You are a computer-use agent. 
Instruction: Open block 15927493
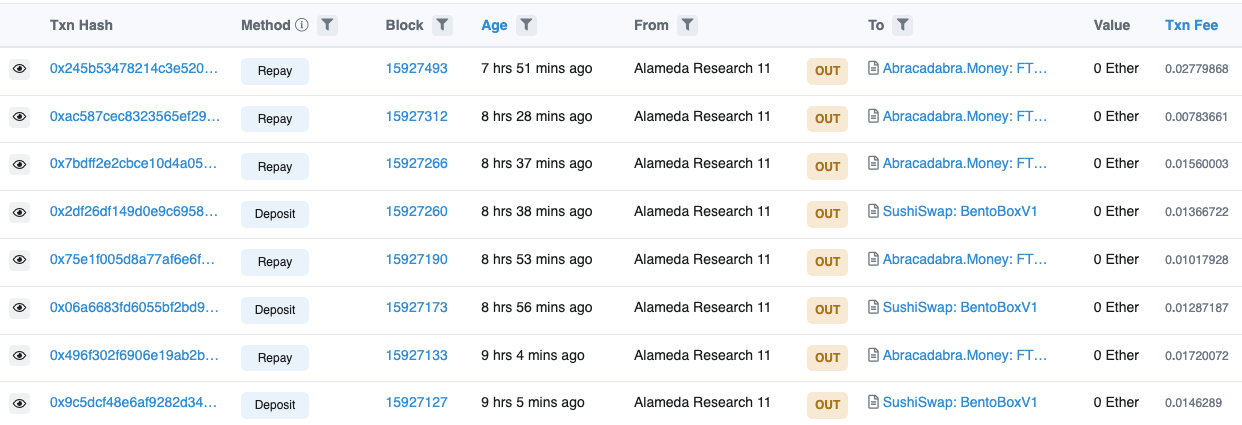[417, 69]
